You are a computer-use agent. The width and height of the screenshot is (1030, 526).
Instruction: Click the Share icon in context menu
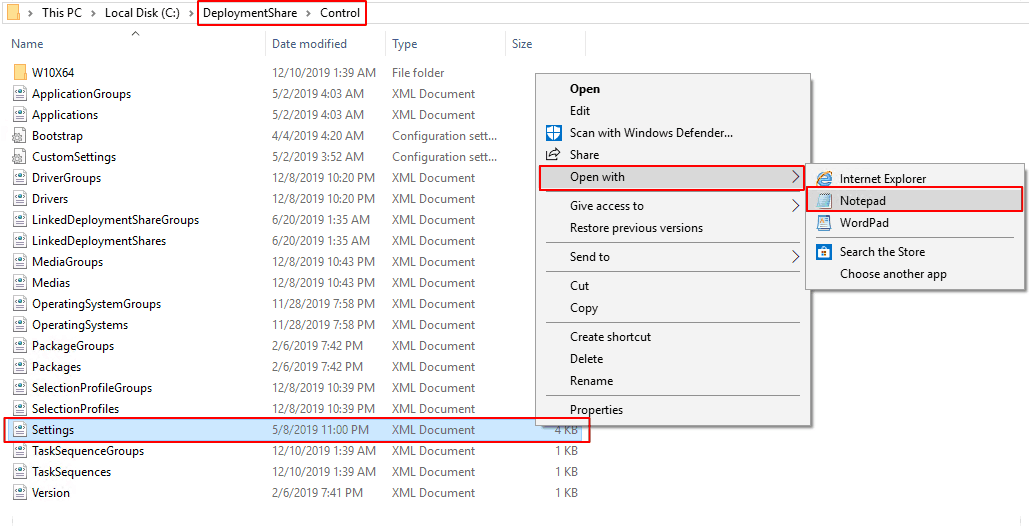pos(554,155)
